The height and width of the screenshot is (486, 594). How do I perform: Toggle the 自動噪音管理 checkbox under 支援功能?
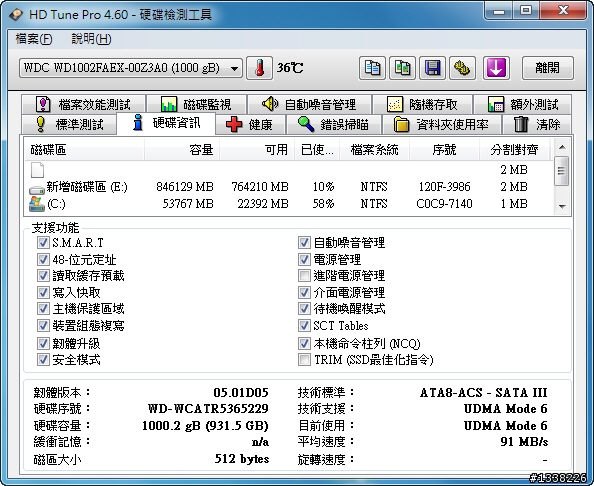coord(304,242)
